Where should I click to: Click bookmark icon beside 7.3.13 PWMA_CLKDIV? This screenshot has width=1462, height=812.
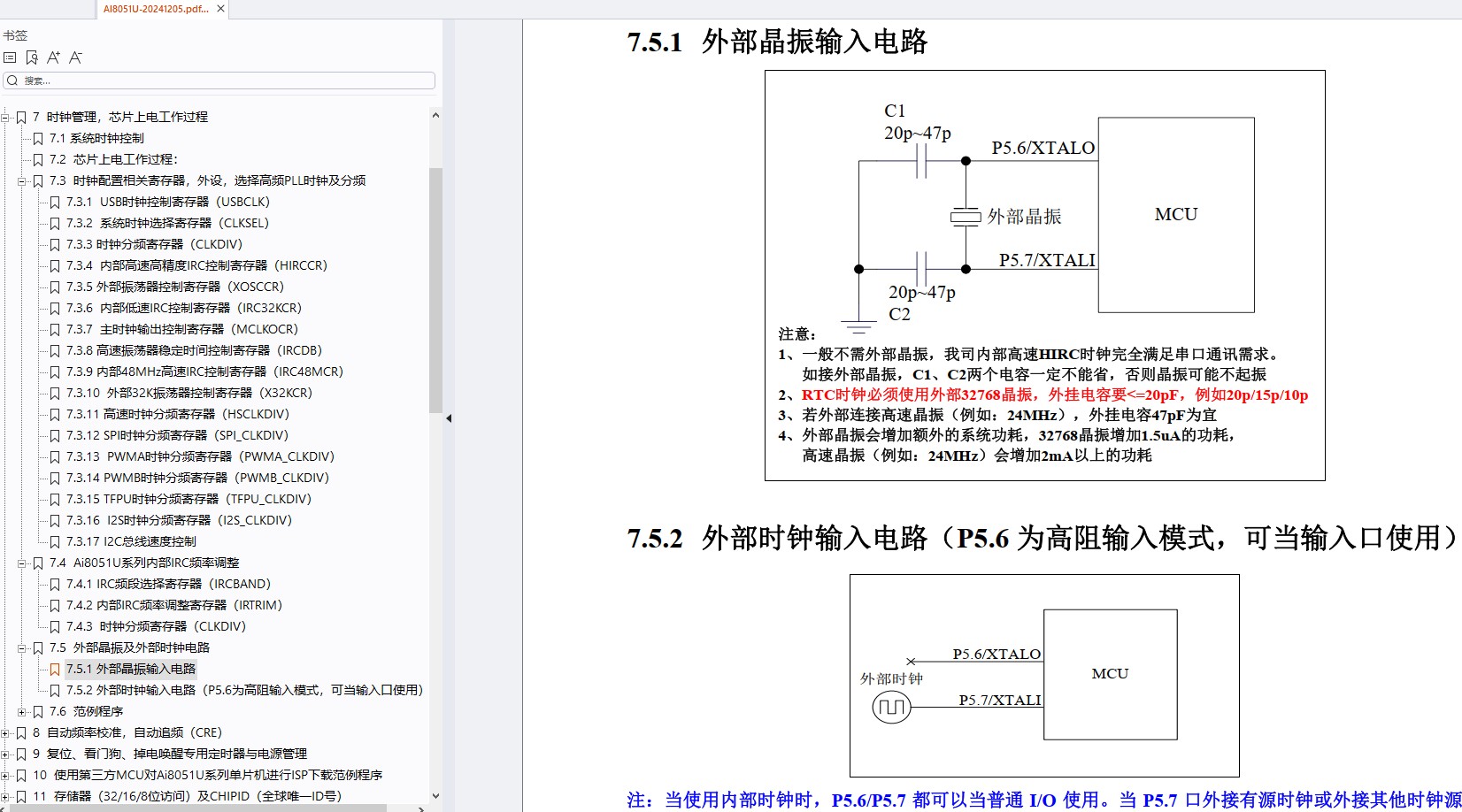pos(55,456)
